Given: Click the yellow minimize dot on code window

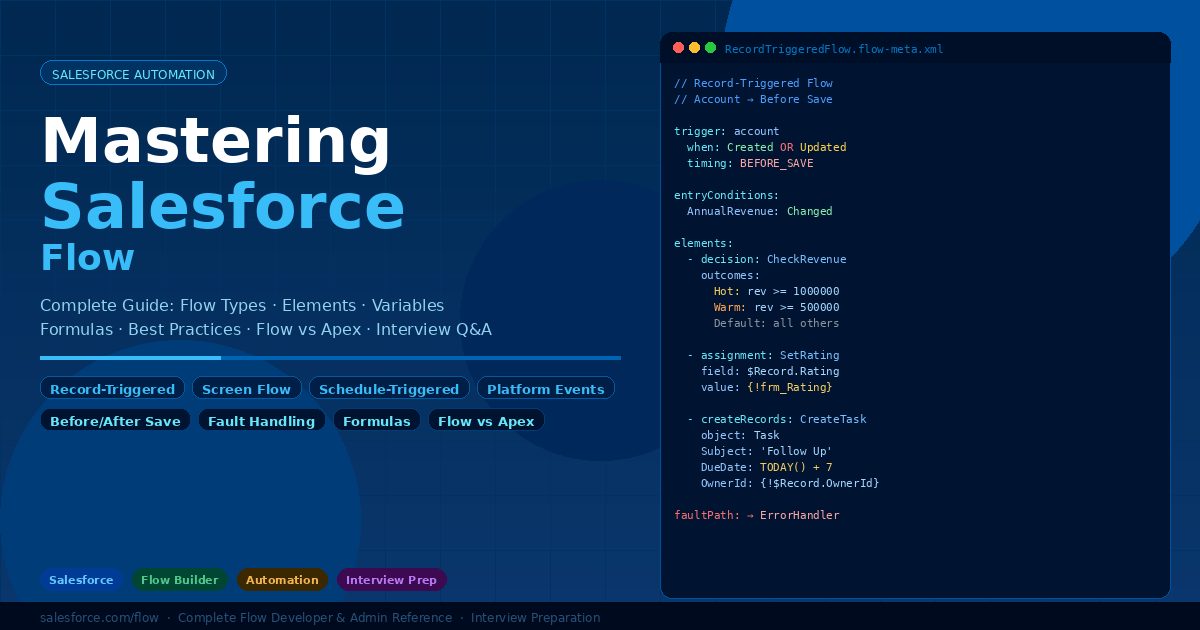Looking at the screenshot, I should [x=695, y=48].
